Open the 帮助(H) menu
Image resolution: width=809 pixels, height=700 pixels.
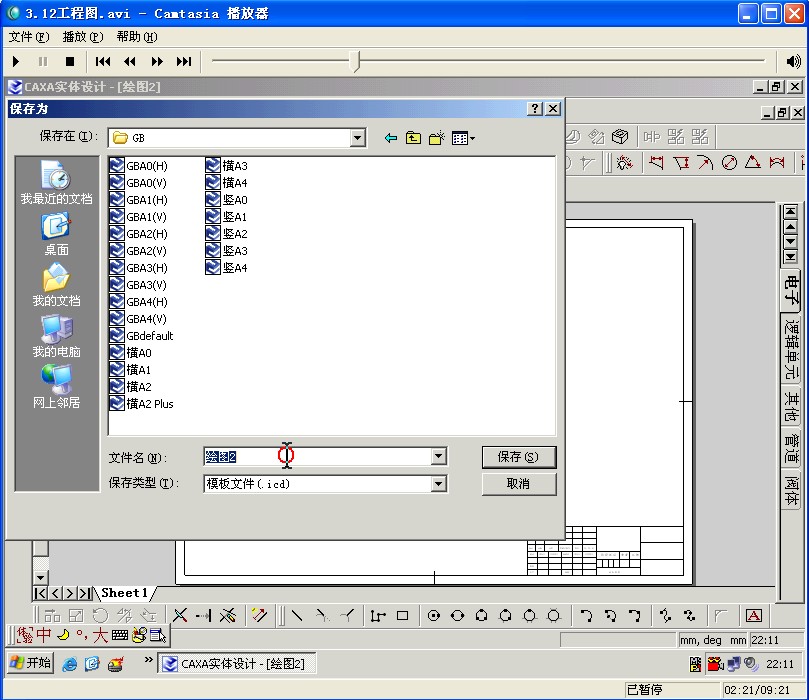[x=137, y=37]
